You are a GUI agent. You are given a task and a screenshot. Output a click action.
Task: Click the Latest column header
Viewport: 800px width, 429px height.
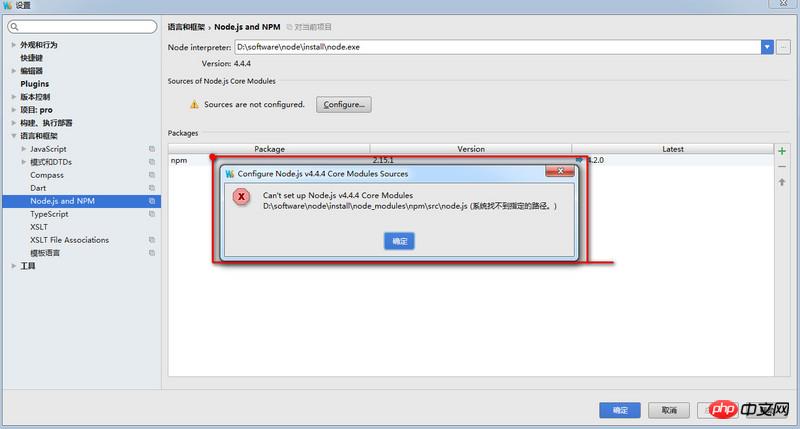coord(672,149)
